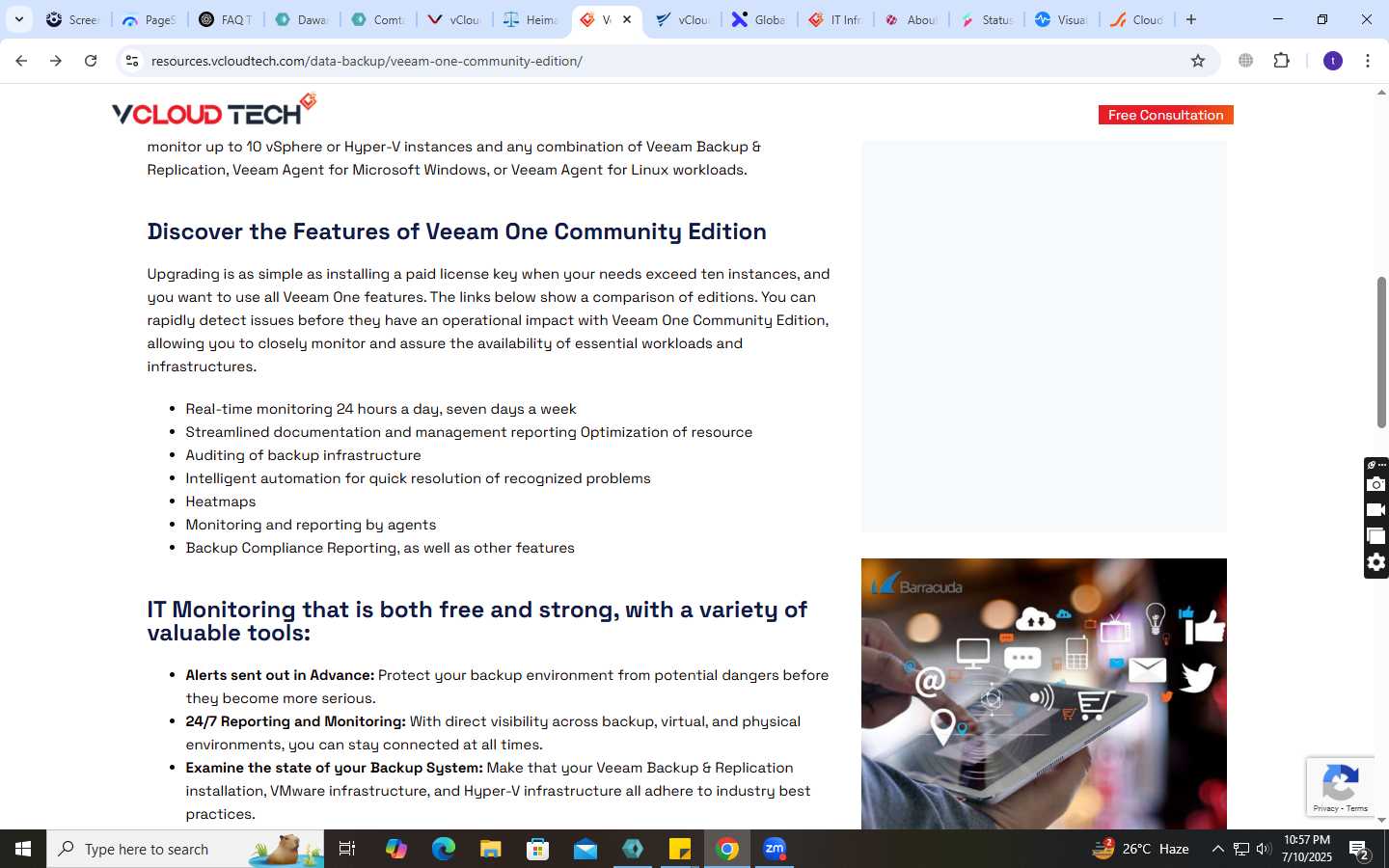This screenshot has height=868, width=1389.
Task: Switch to the Globa tab
Action: pos(759,19)
